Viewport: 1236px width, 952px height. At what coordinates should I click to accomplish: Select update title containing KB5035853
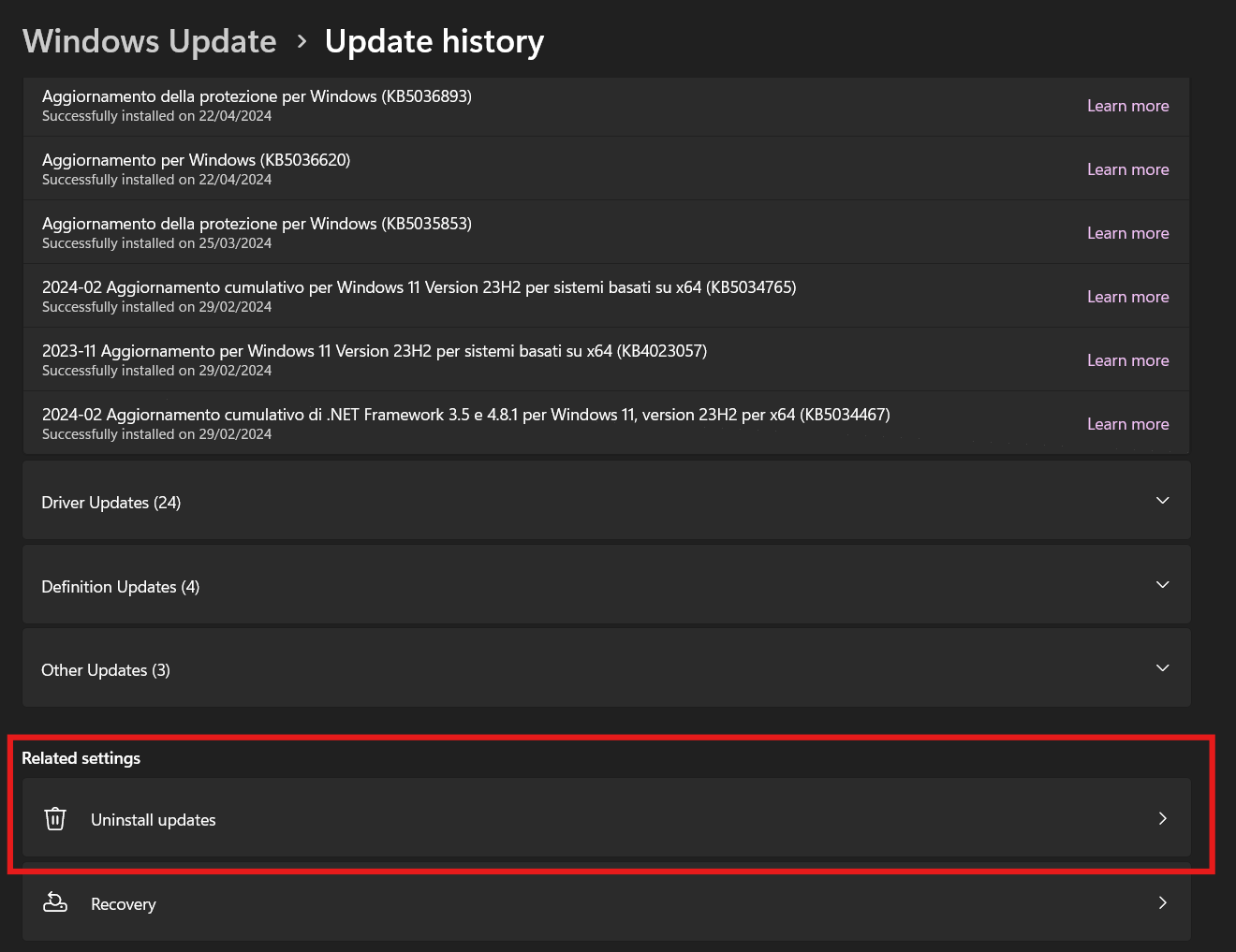coord(257,224)
